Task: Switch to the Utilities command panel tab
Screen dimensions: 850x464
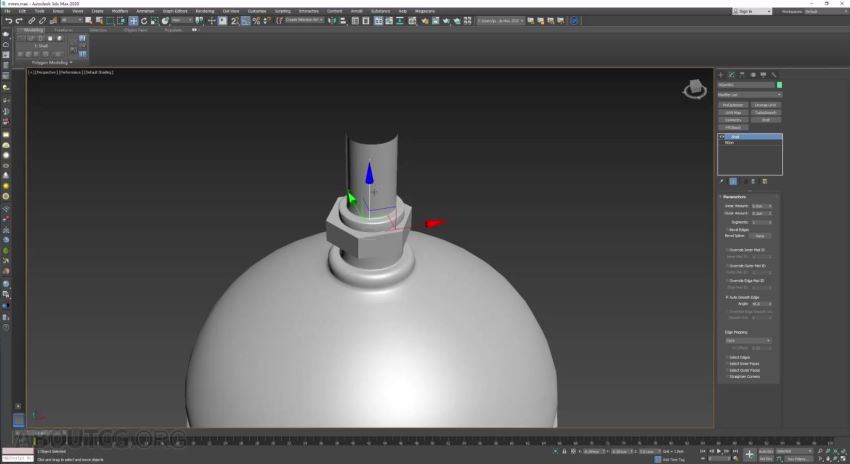Action: click(x=774, y=75)
